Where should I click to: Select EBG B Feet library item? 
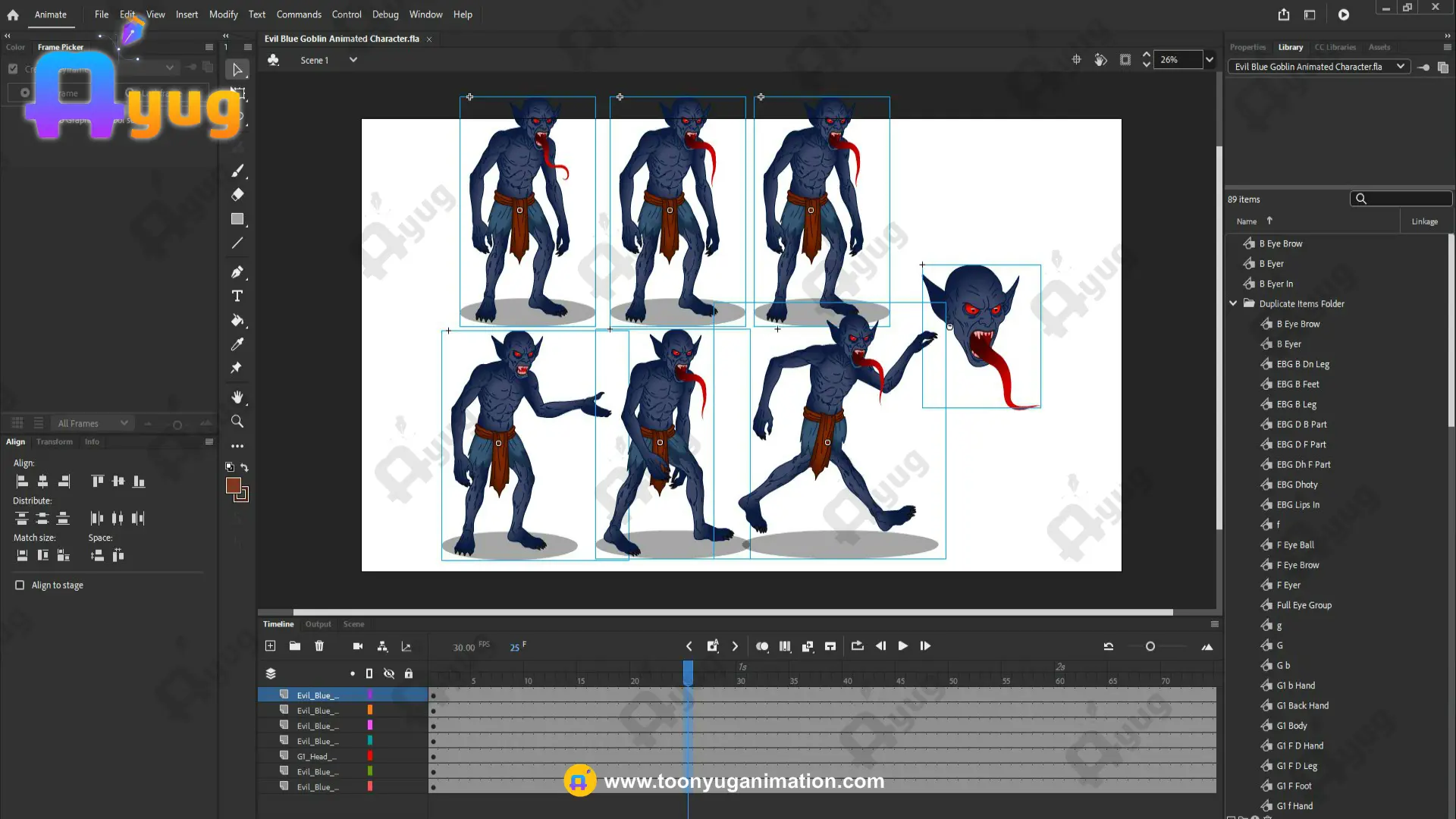[x=1298, y=384]
